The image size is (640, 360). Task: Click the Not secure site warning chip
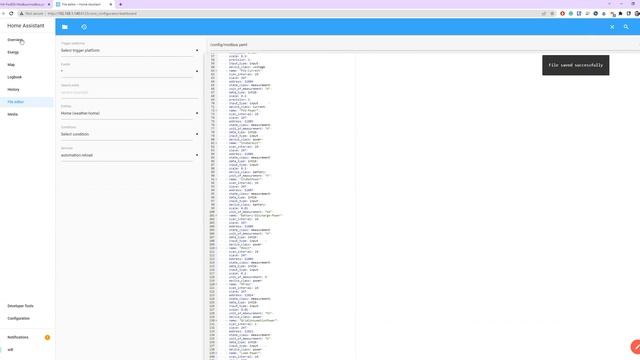click(32, 13)
